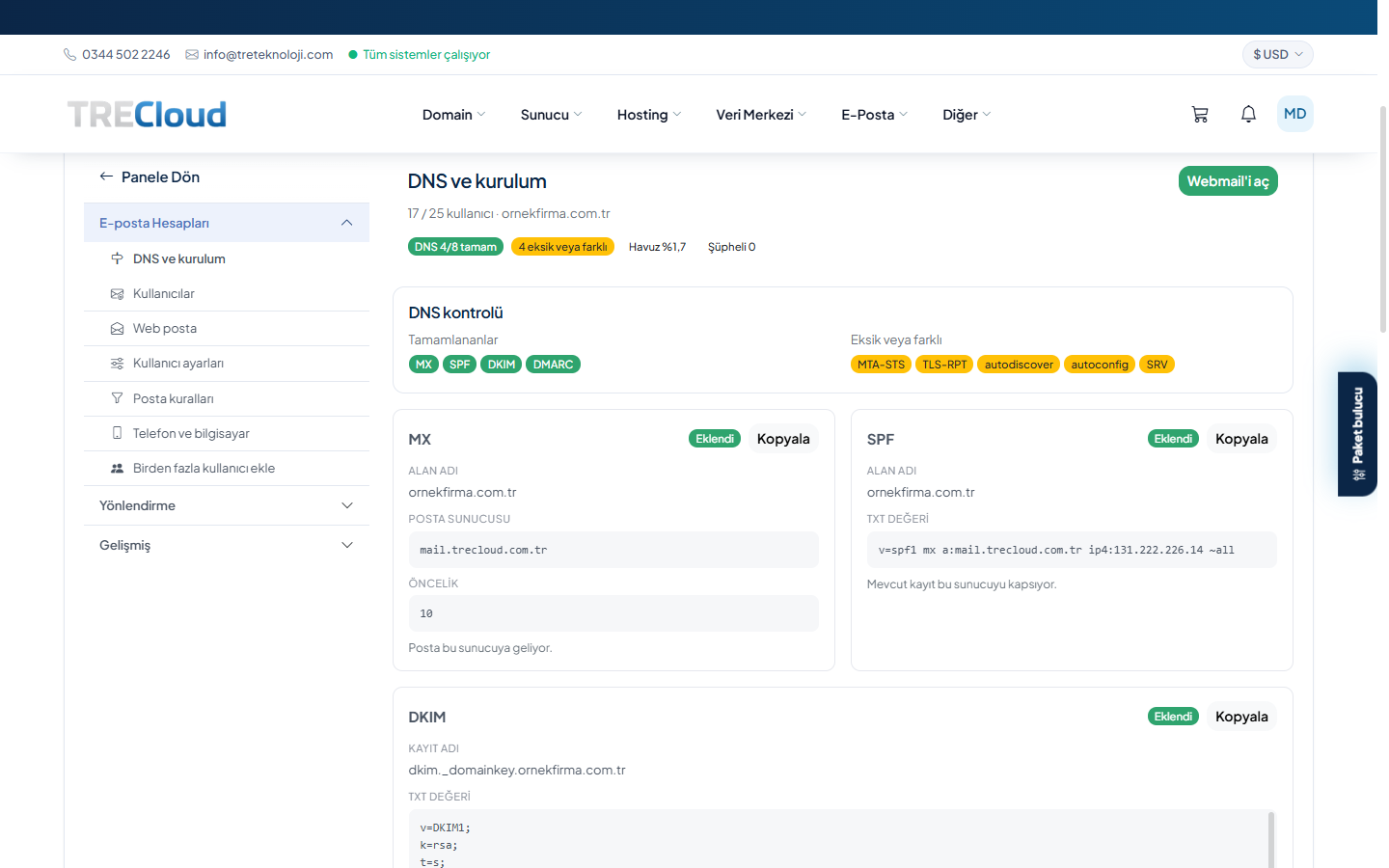
Task: Open the Veri Merkezi menu
Action: point(761,115)
